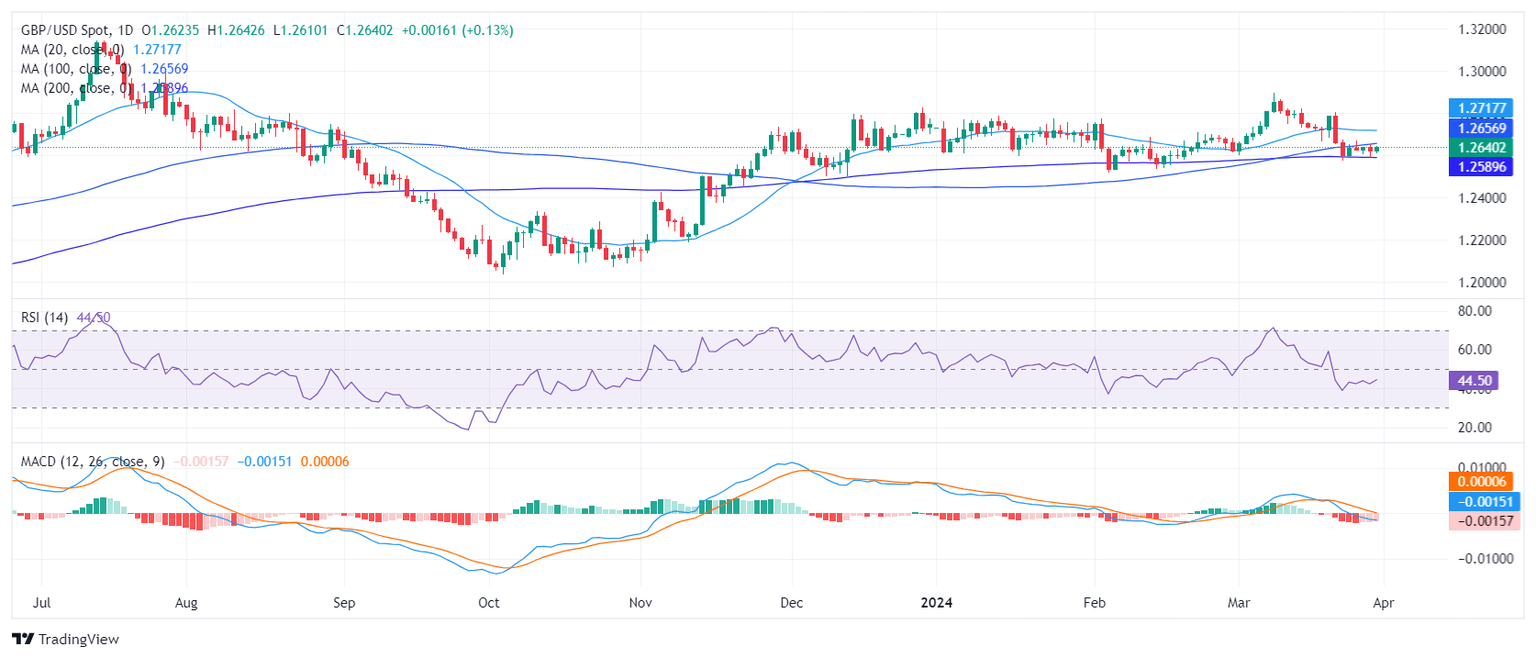Click the +0.00161 (+0.13%) change value
The width and height of the screenshot is (1536, 659).
click(457, 31)
